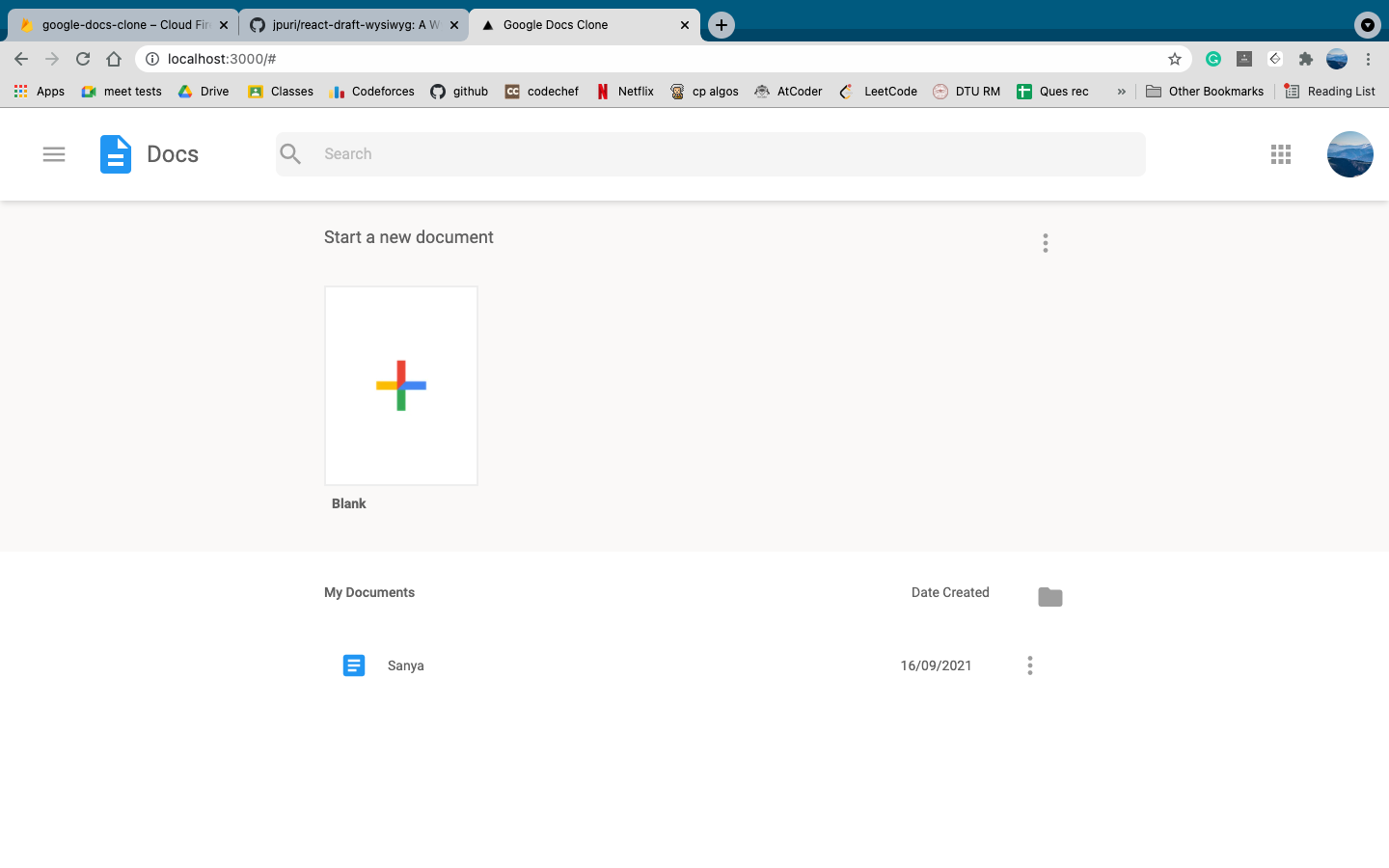View site information icon in address bar
Screen dimensions: 1389x868
tap(152, 59)
